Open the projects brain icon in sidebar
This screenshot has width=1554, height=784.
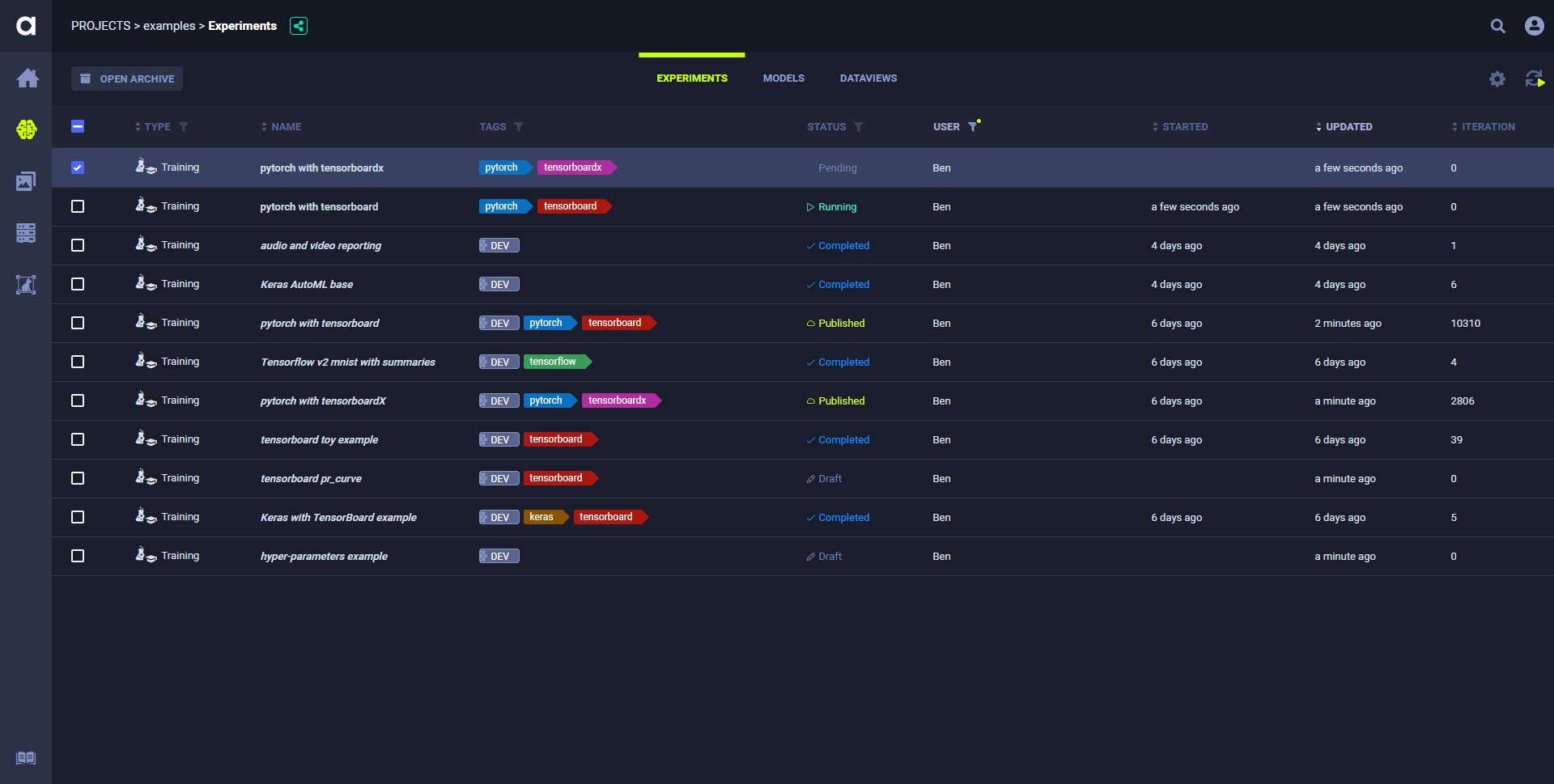click(x=27, y=129)
